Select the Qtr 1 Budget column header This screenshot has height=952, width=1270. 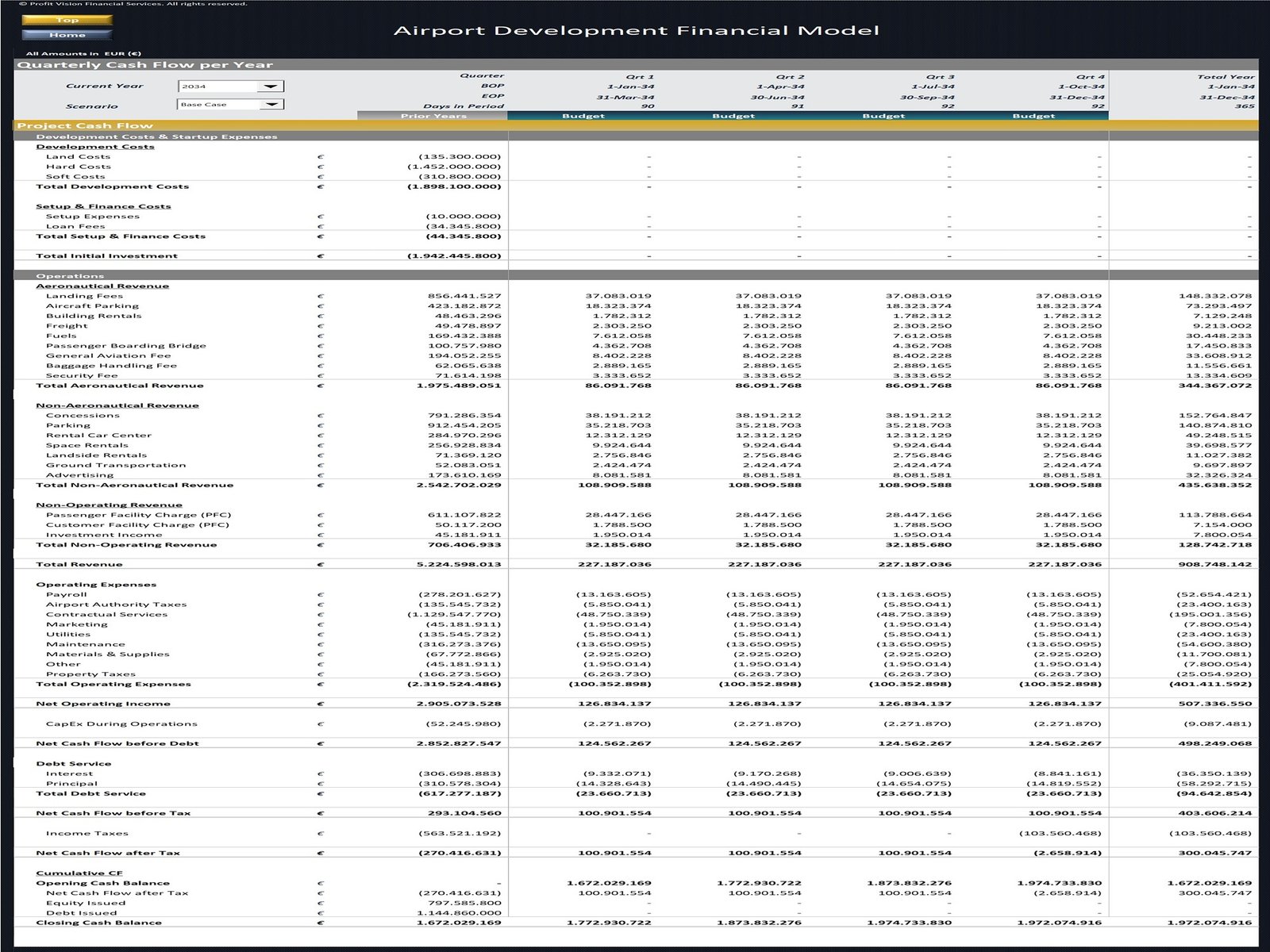[583, 116]
